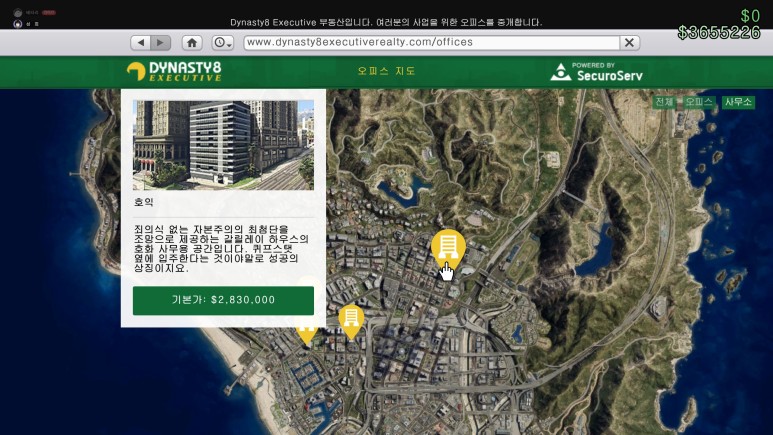Open the browser home page icon

[x=192, y=42]
